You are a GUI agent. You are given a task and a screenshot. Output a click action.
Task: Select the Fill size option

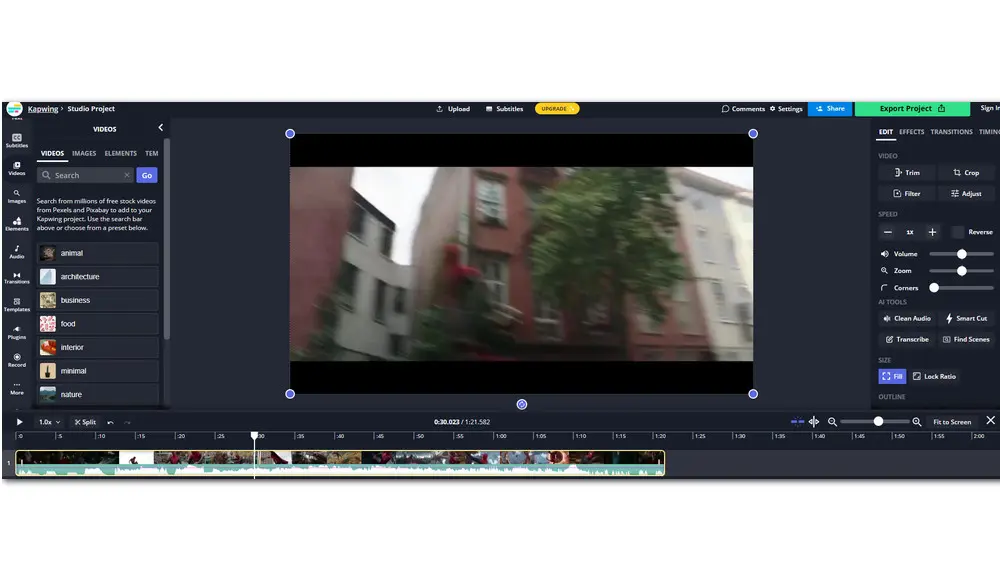892,376
